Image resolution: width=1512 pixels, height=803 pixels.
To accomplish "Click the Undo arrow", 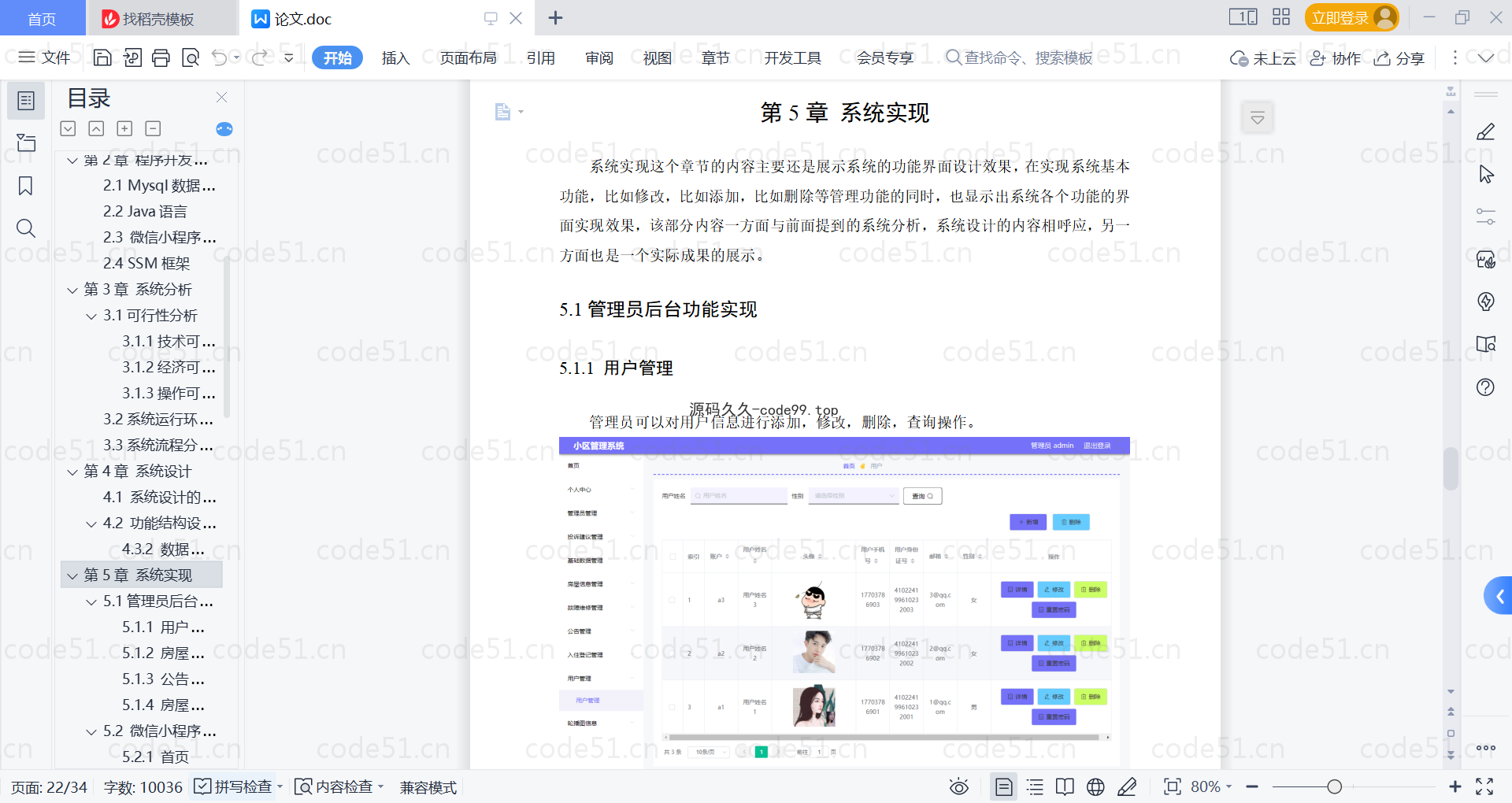I will click(x=220, y=57).
